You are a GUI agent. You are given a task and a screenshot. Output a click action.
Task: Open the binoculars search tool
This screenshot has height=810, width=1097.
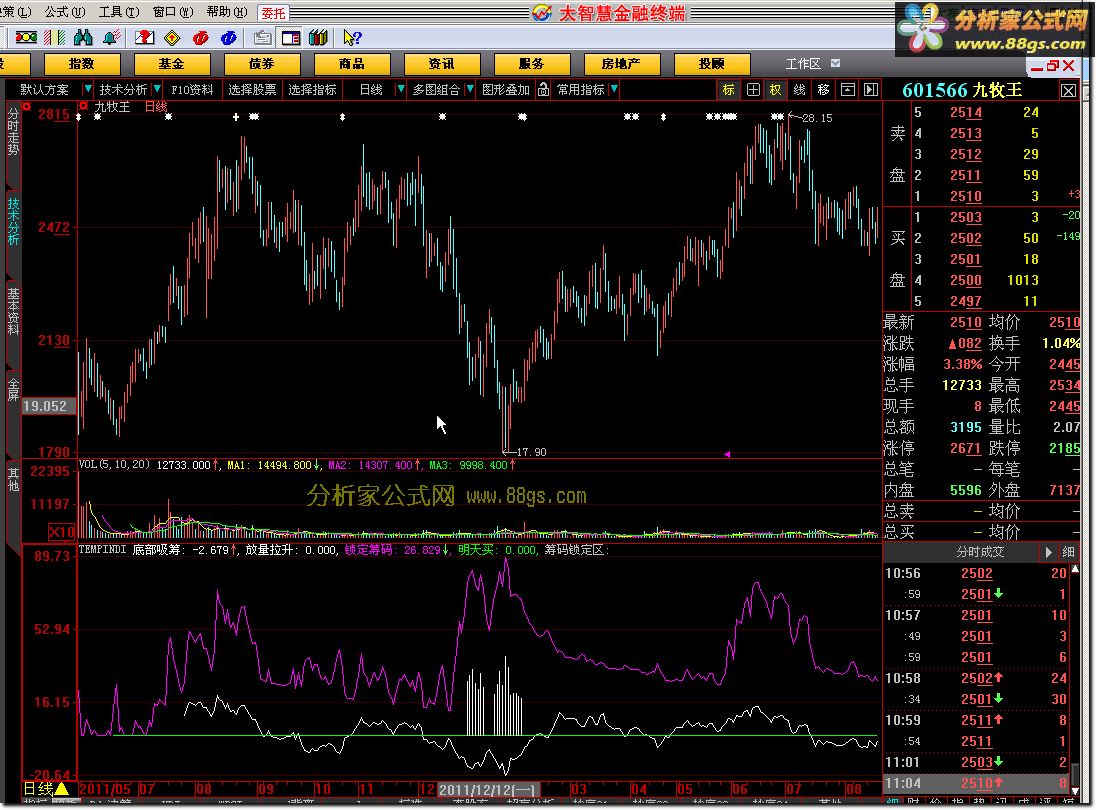click(x=83, y=37)
